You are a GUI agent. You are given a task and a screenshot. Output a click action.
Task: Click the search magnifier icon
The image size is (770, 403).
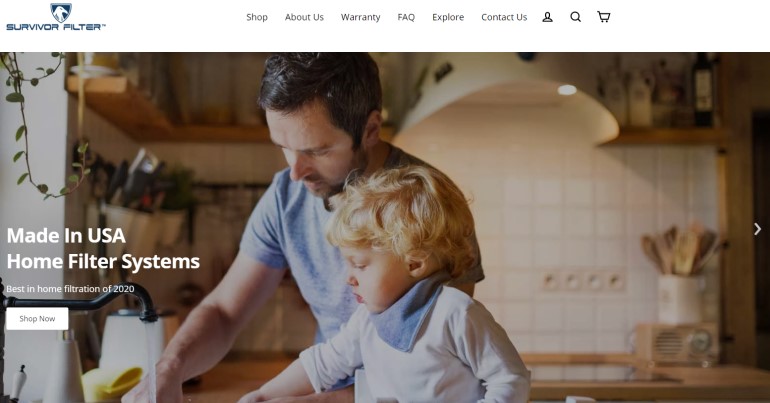tap(576, 17)
